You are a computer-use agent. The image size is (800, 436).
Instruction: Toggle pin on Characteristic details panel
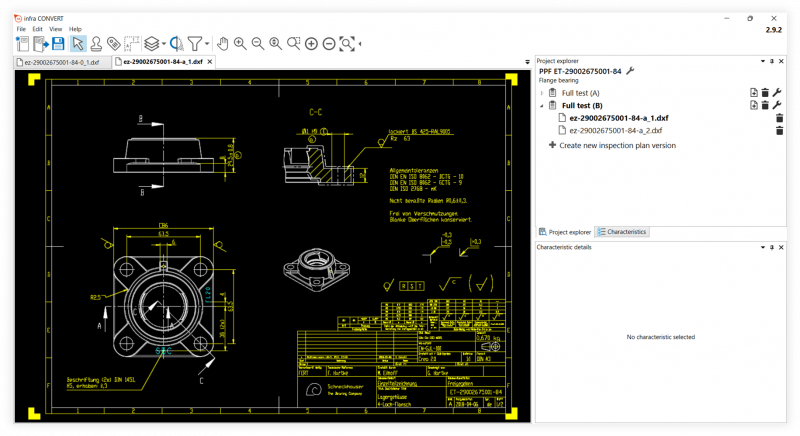772,247
